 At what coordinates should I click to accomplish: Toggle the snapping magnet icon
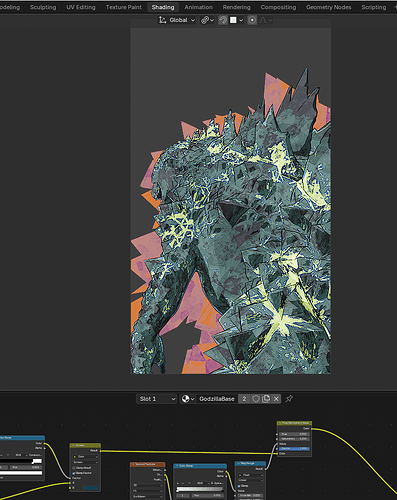[x=223, y=20]
